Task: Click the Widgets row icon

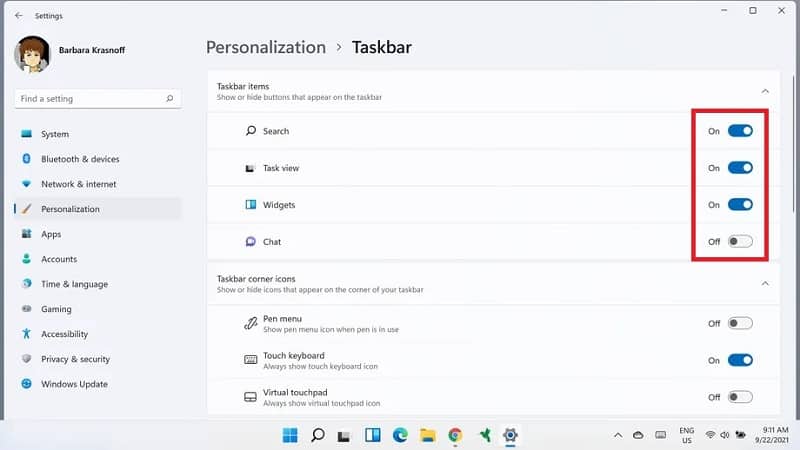Action: point(251,205)
